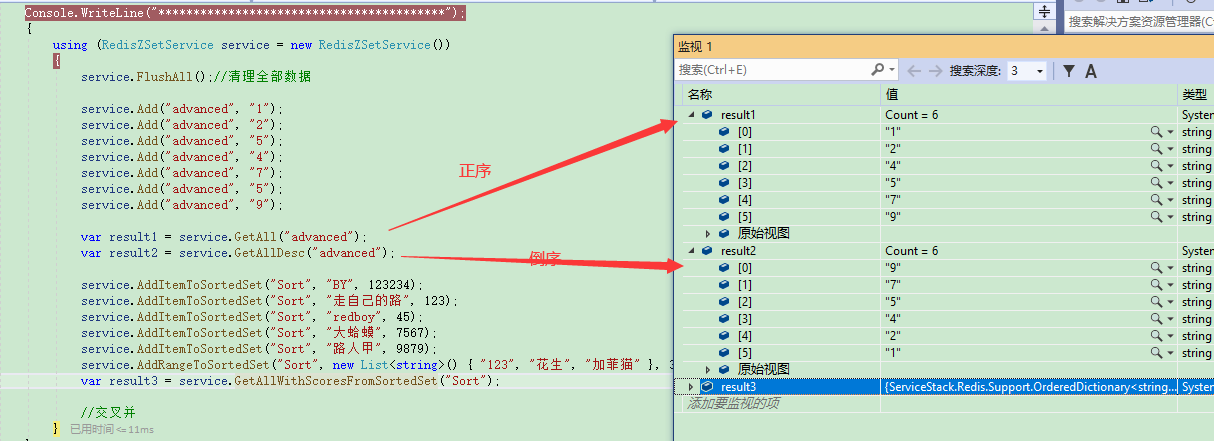Click the var result1 = service.GetAll line

click(225, 237)
